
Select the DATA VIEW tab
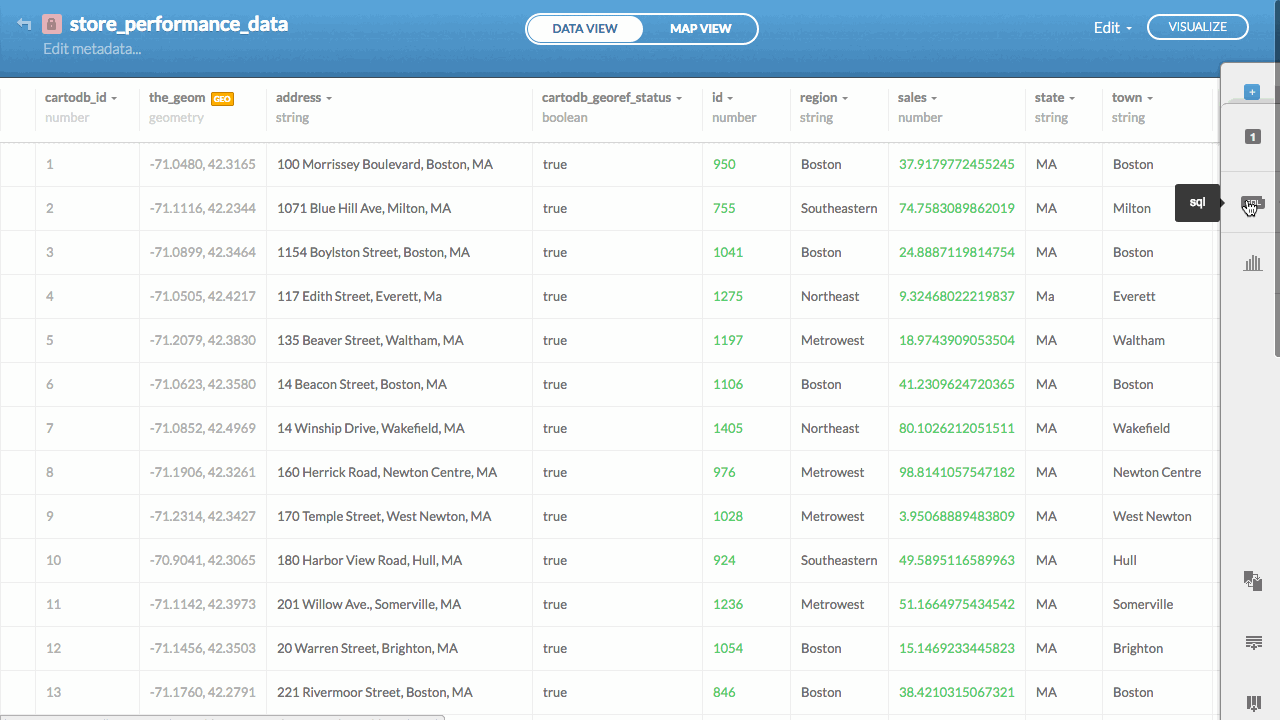point(585,28)
